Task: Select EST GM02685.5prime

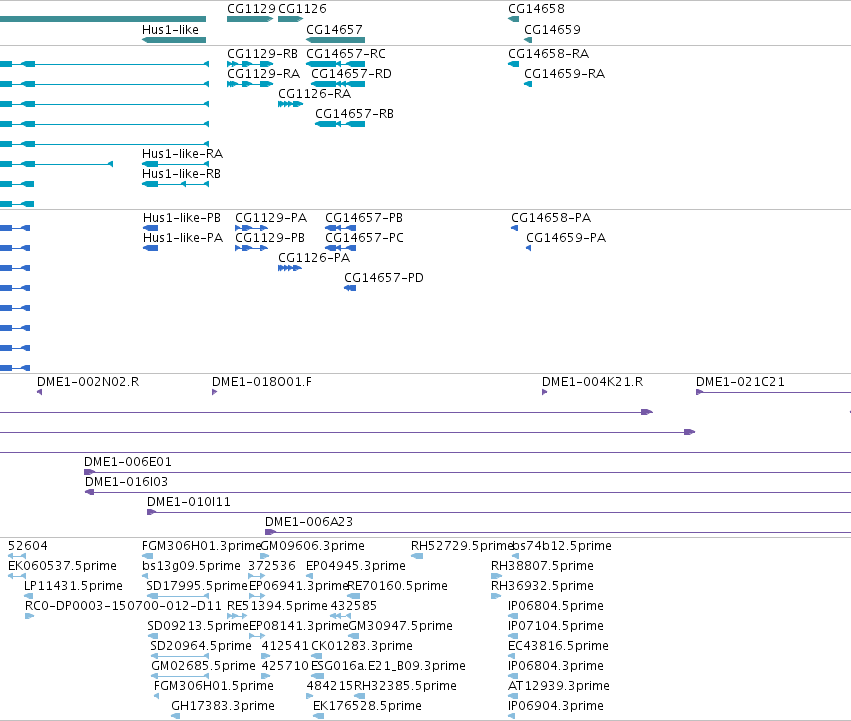Action: 204,666
